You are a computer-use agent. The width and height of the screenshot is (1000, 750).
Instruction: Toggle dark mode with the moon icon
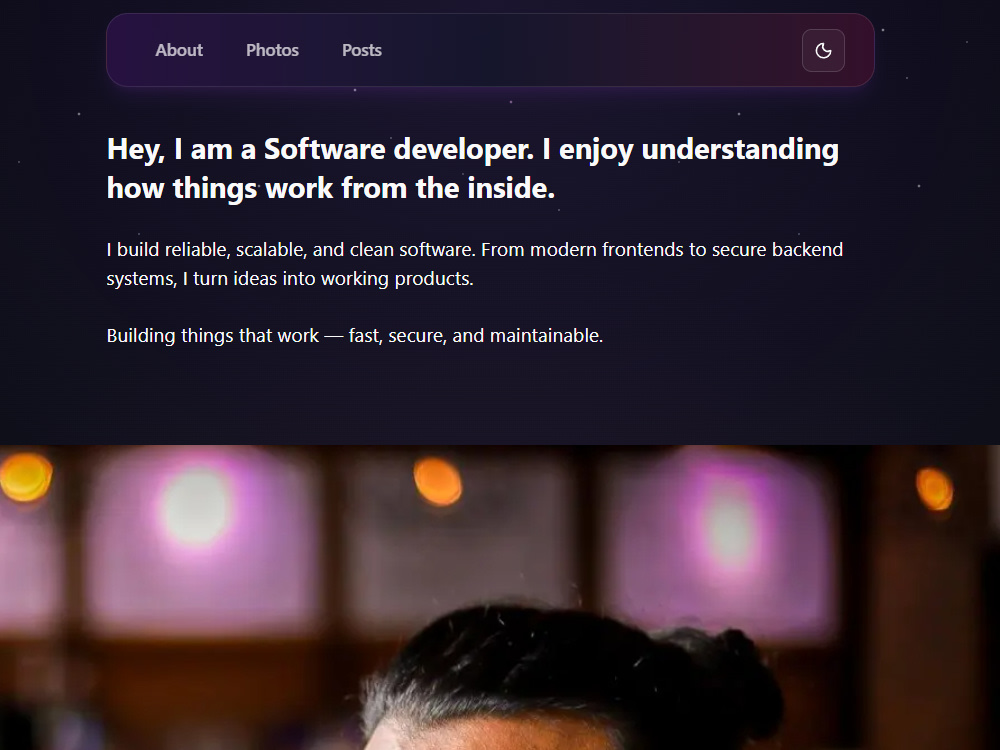(x=823, y=50)
